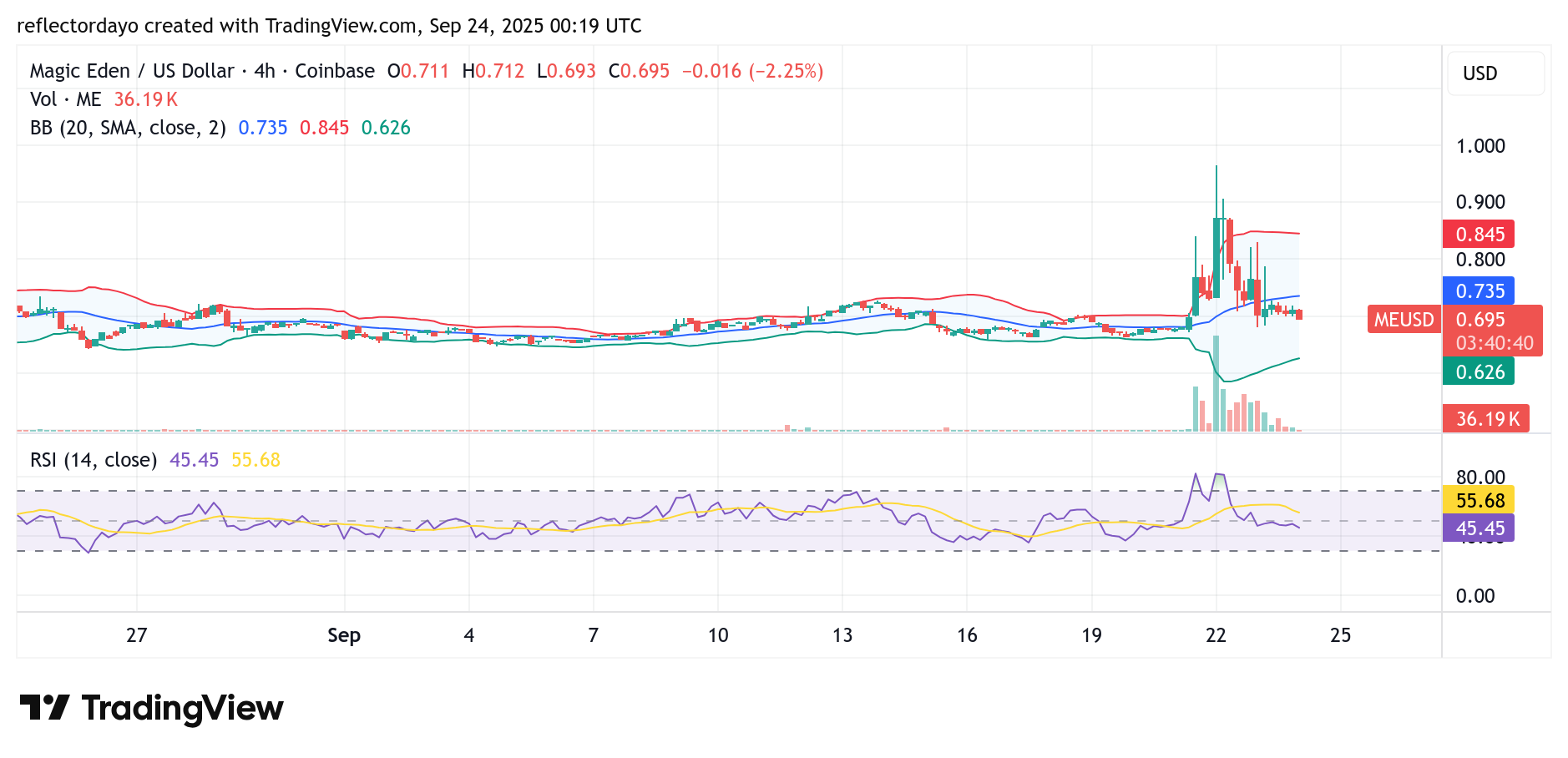Screen dimensions: 1568x758
Task: Click the Sep date label on time axis
Action: point(344,635)
